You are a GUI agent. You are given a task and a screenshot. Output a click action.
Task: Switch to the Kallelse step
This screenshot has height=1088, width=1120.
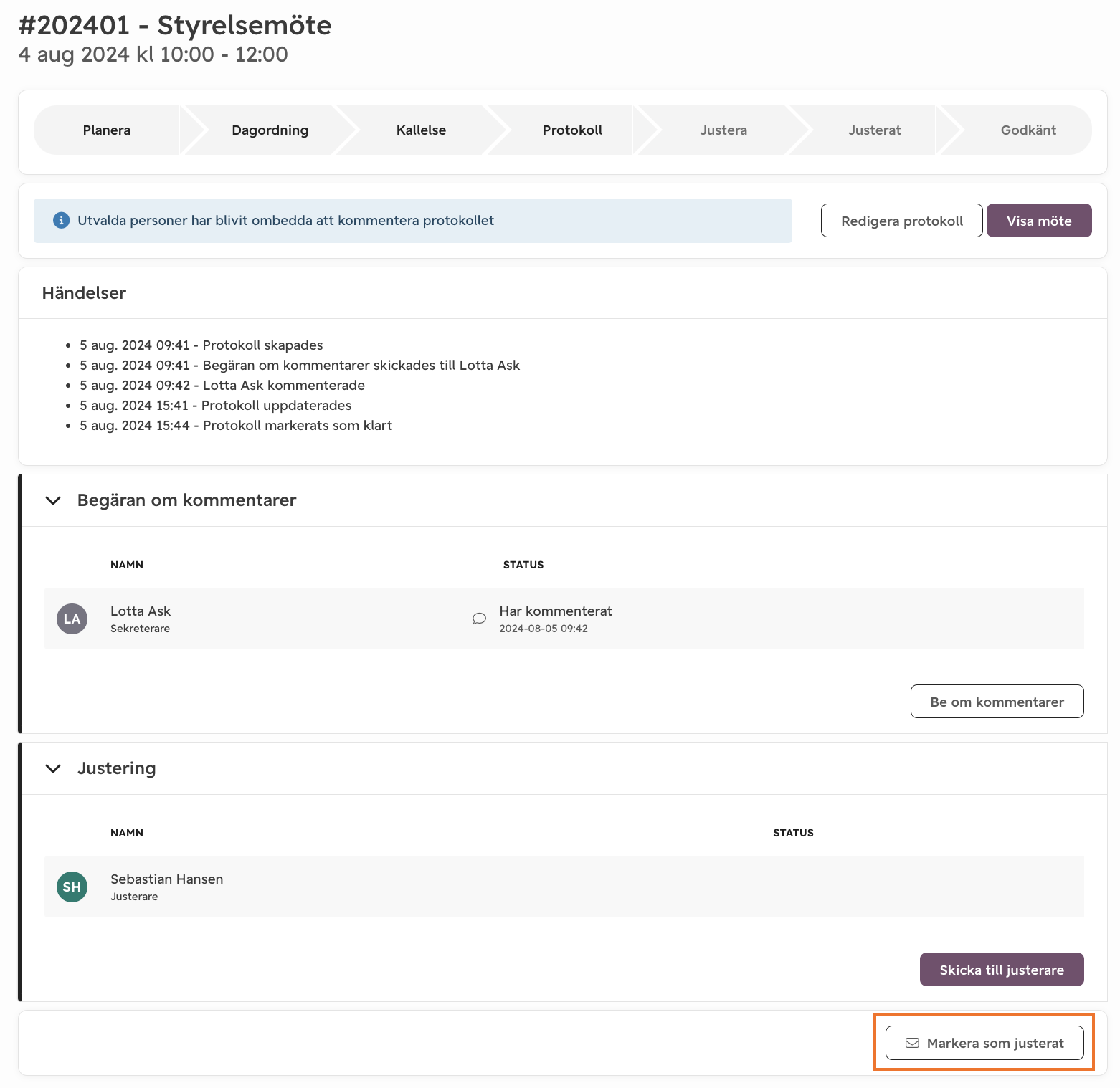(x=421, y=130)
